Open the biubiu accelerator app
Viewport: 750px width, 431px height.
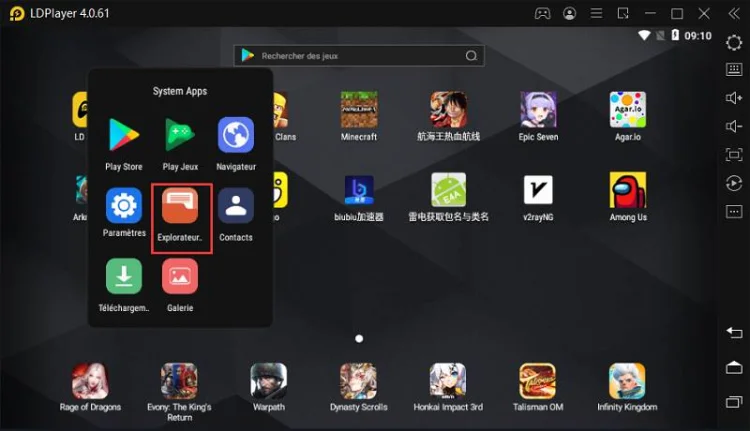pyautogui.click(x=359, y=190)
